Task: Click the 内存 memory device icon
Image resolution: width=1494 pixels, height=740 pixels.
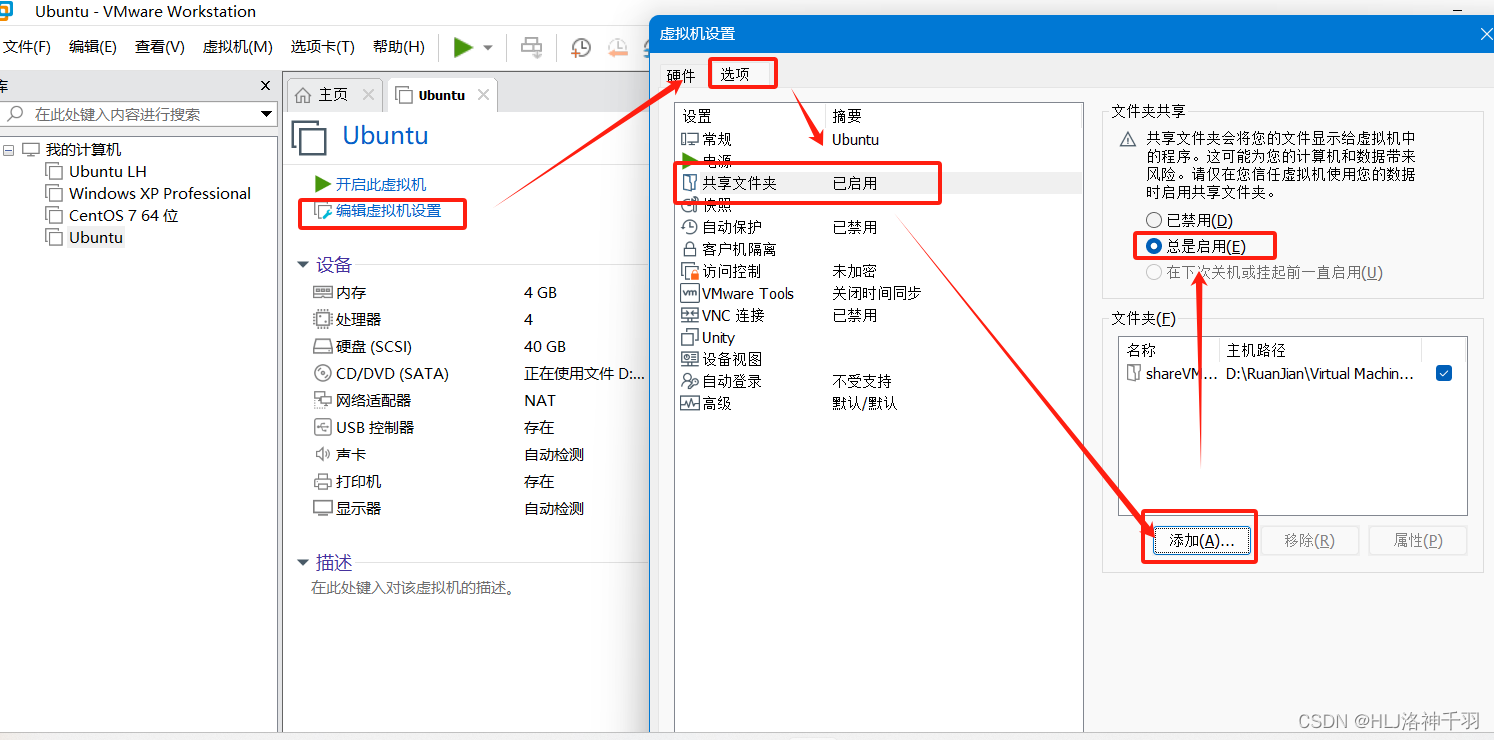Action: [322, 293]
